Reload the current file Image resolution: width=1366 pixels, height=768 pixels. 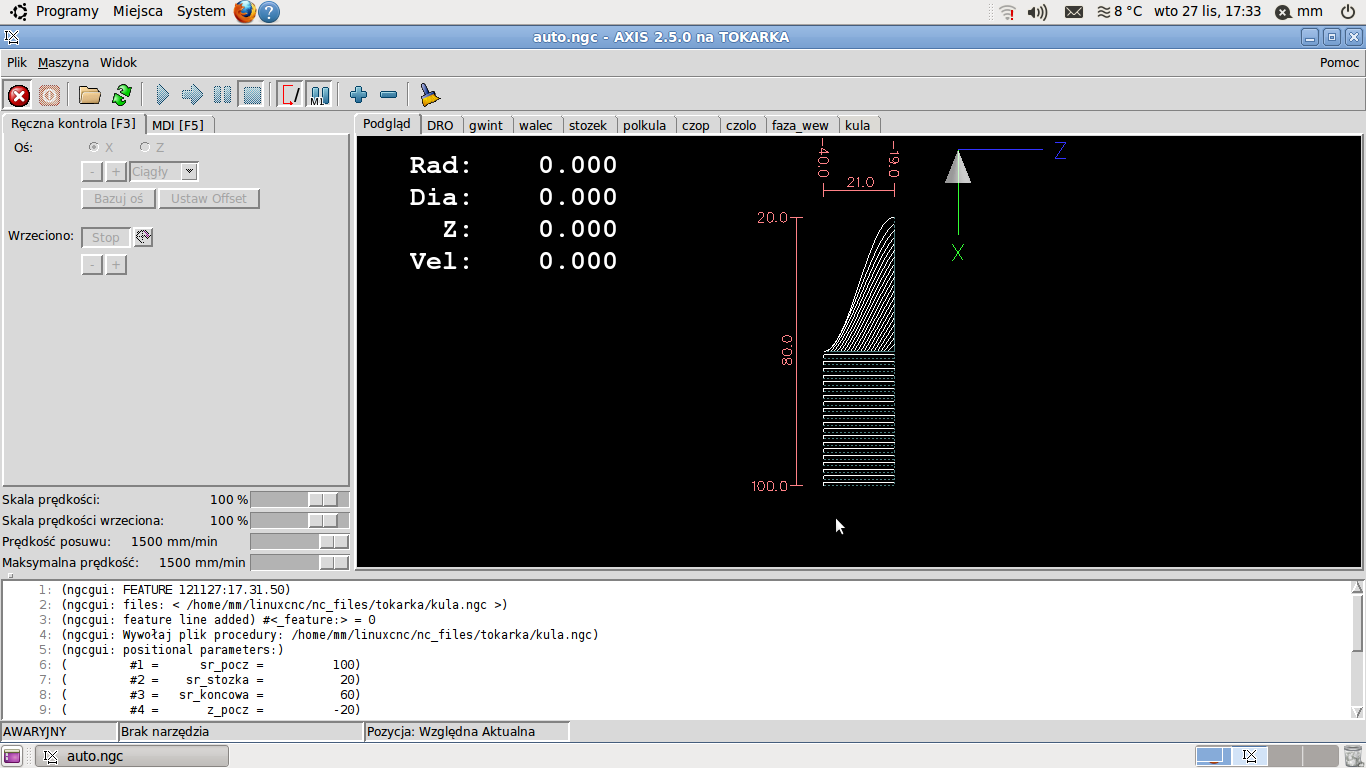point(122,95)
